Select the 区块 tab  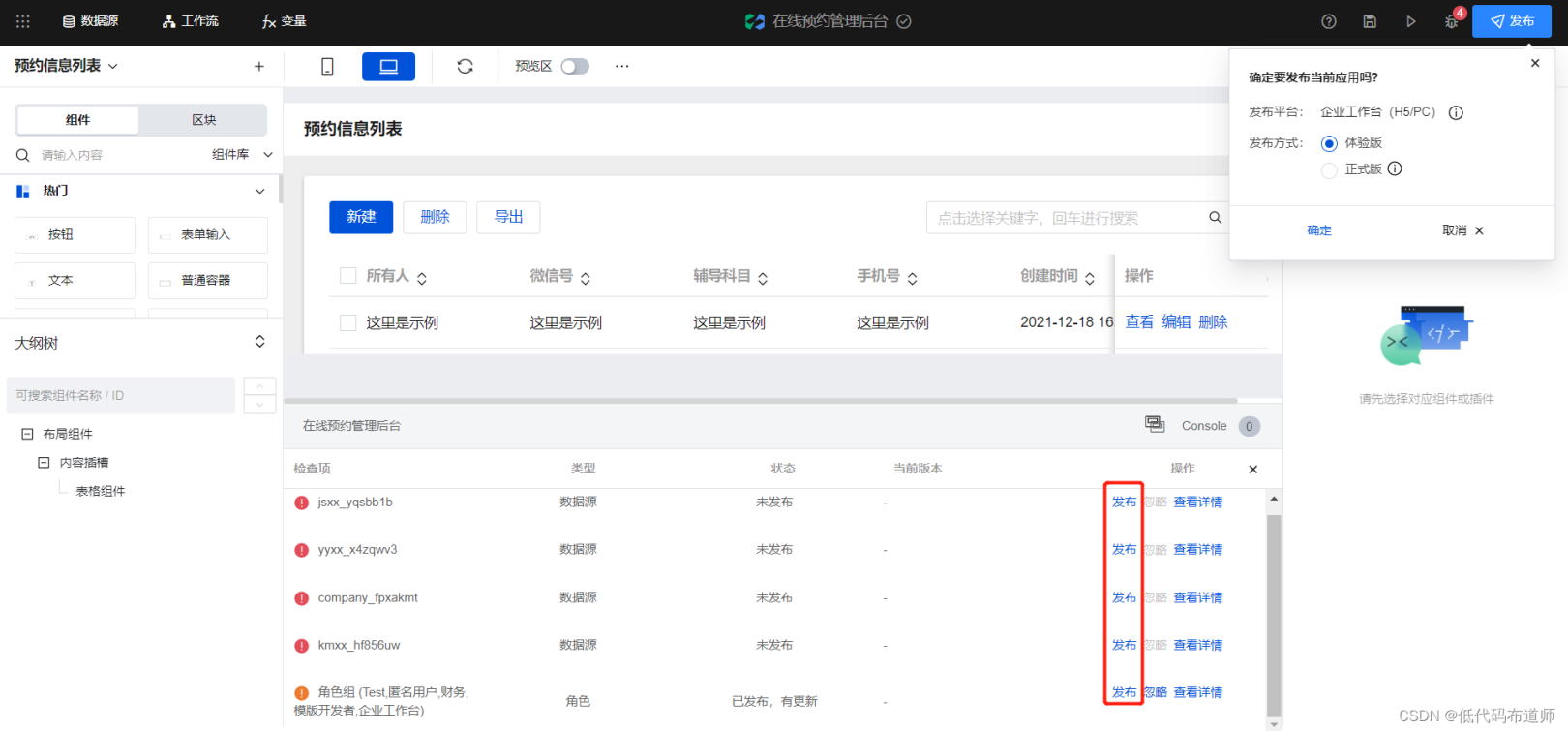pyautogui.click(x=203, y=120)
